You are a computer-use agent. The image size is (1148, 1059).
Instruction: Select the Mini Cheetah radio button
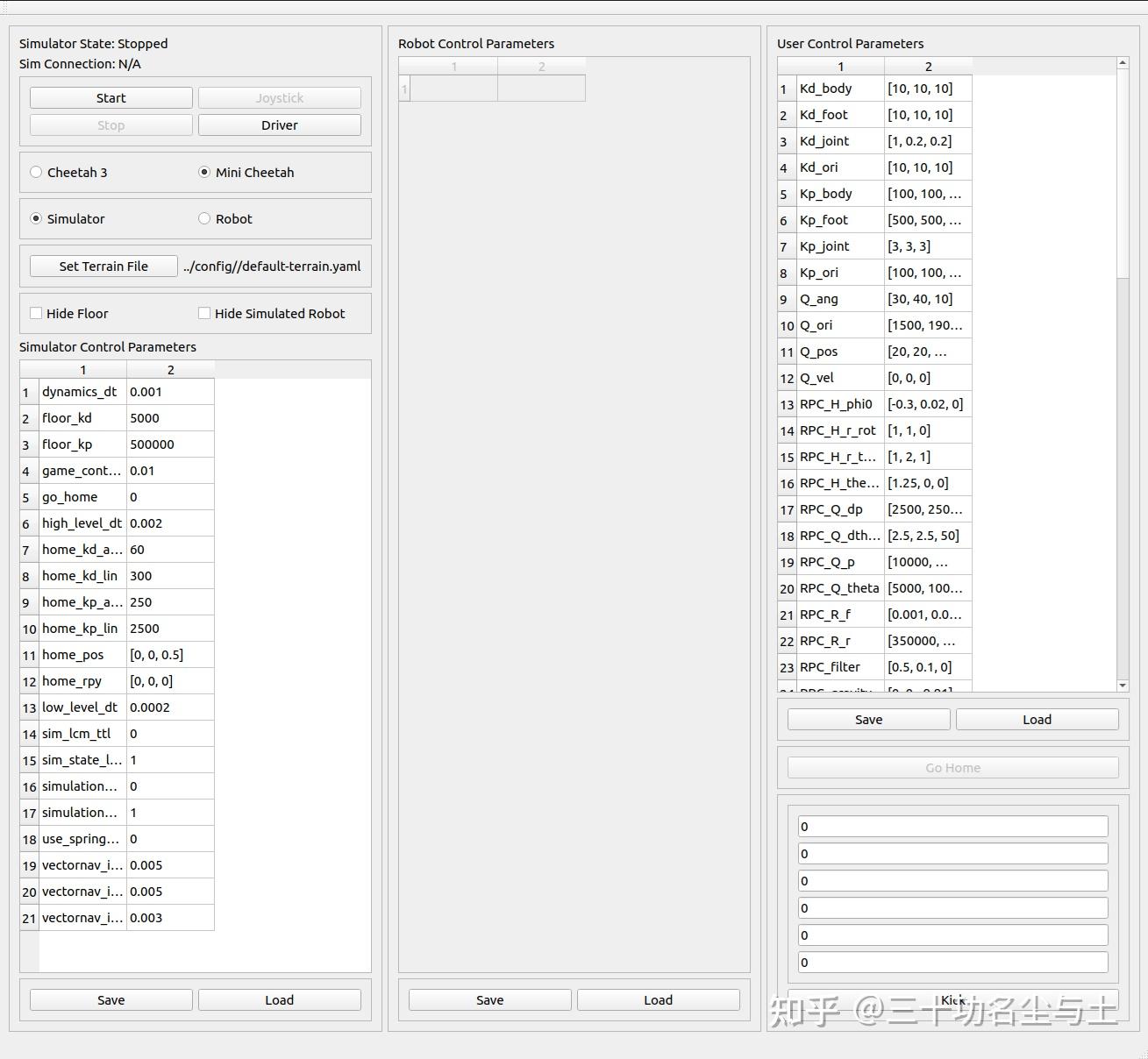246,173
